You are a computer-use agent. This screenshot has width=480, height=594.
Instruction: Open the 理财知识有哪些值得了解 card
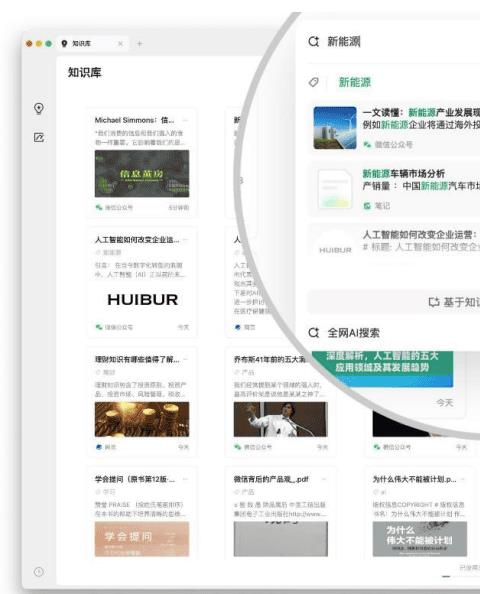click(137, 359)
